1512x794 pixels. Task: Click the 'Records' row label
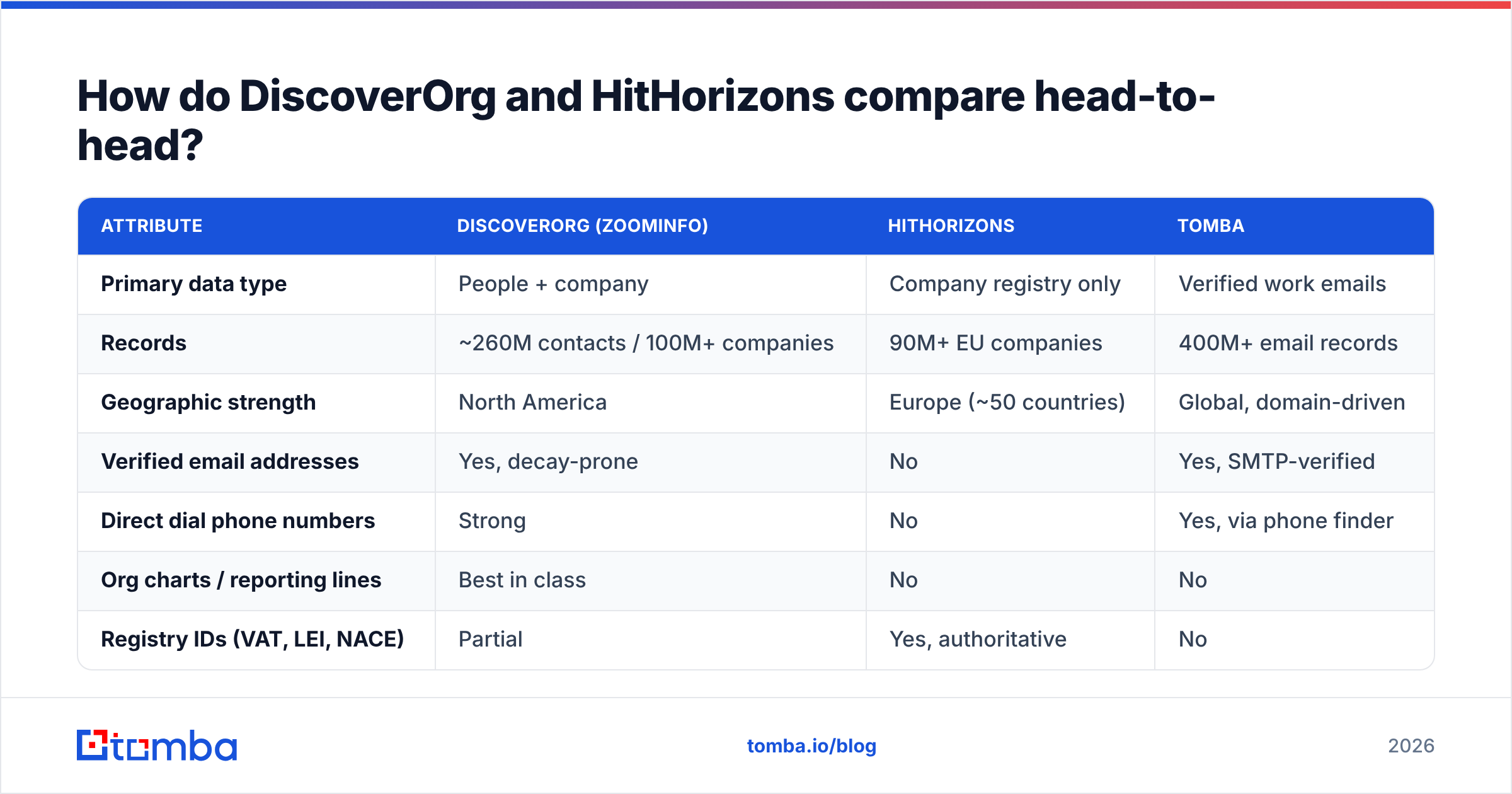(144, 343)
